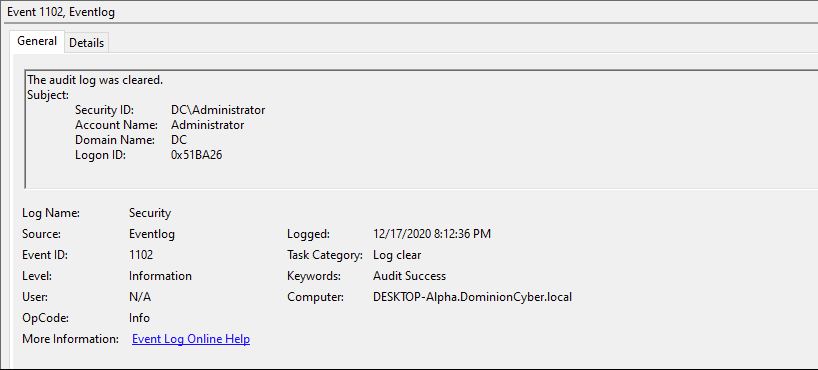Image resolution: width=818 pixels, height=370 pixels.
Task: Click the Event 1102, Eventlog header
Action: point(61,13)
